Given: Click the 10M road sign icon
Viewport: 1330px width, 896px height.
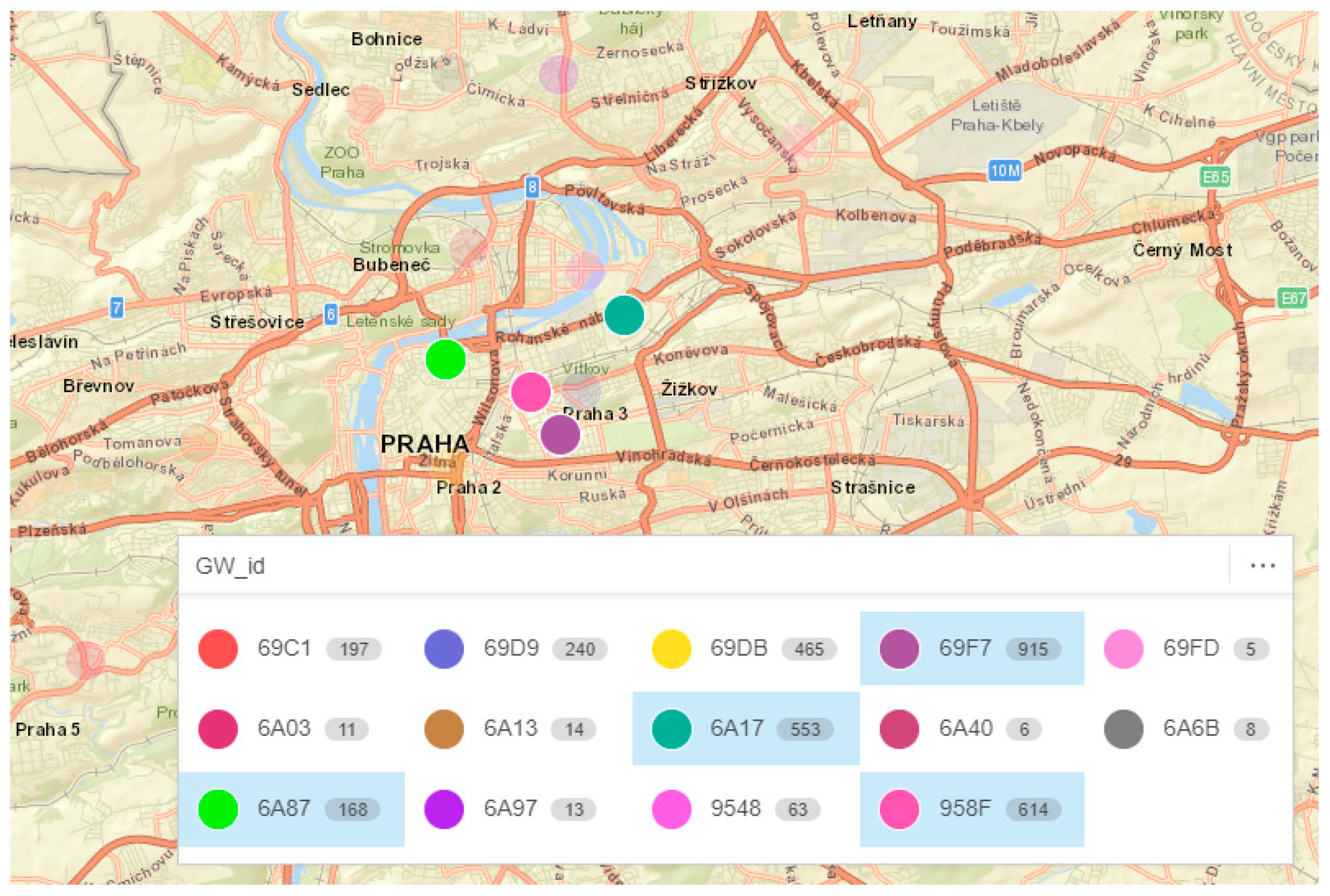Looking at the screenshot, I should 1004,170.
